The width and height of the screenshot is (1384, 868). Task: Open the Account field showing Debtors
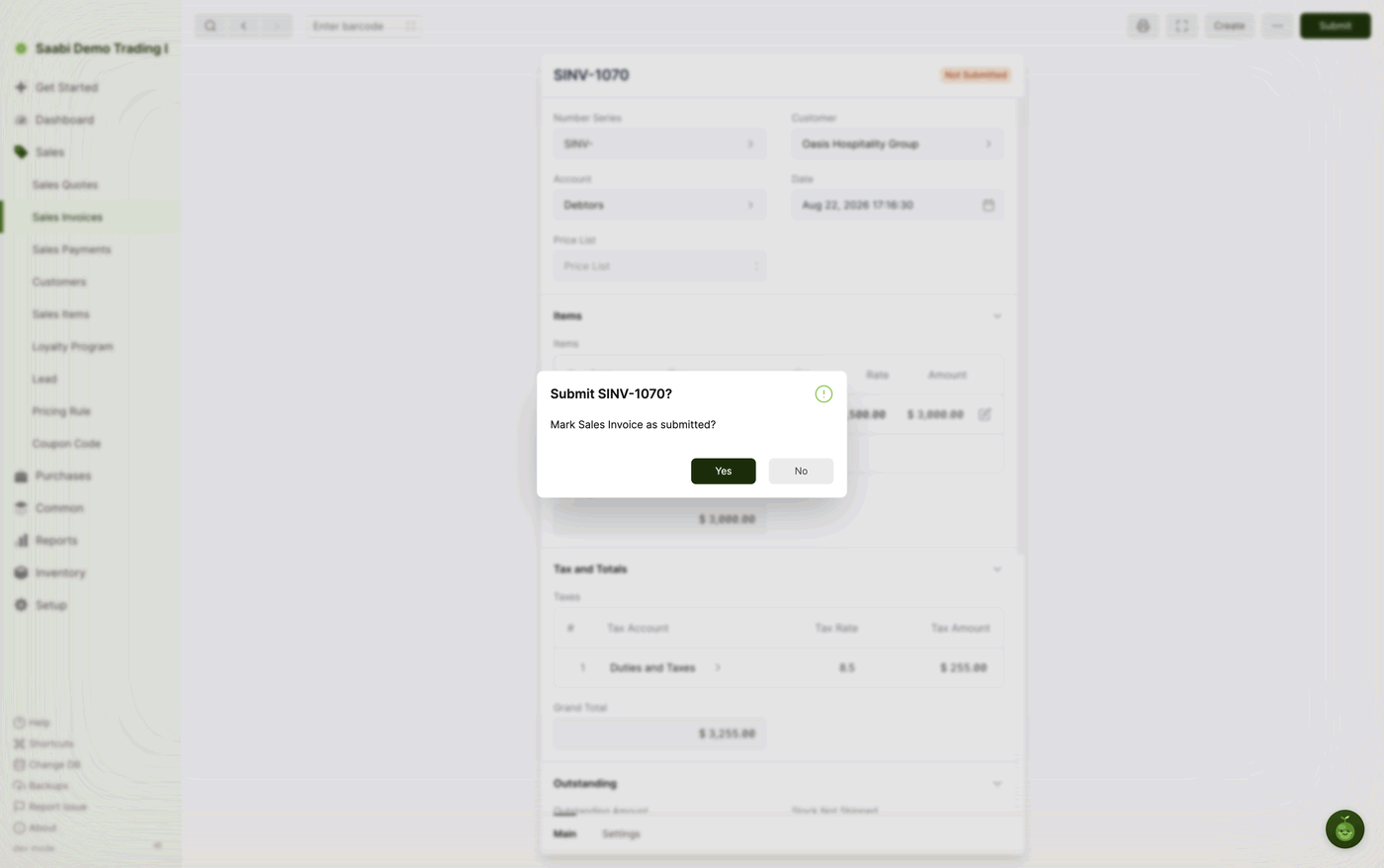[x=659, y=205]
